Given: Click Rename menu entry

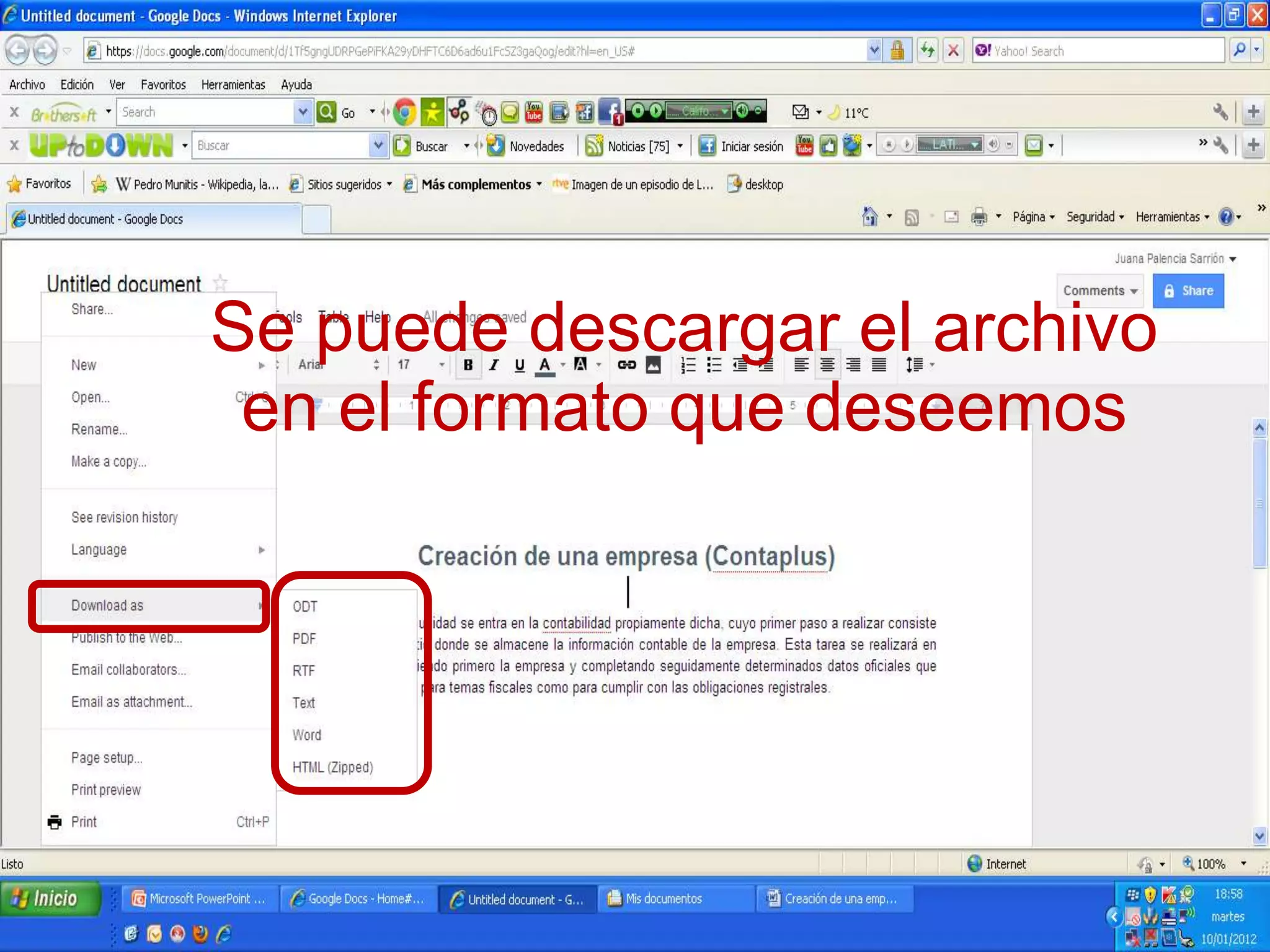Looking at the screenshot, I should coord(99,430).
